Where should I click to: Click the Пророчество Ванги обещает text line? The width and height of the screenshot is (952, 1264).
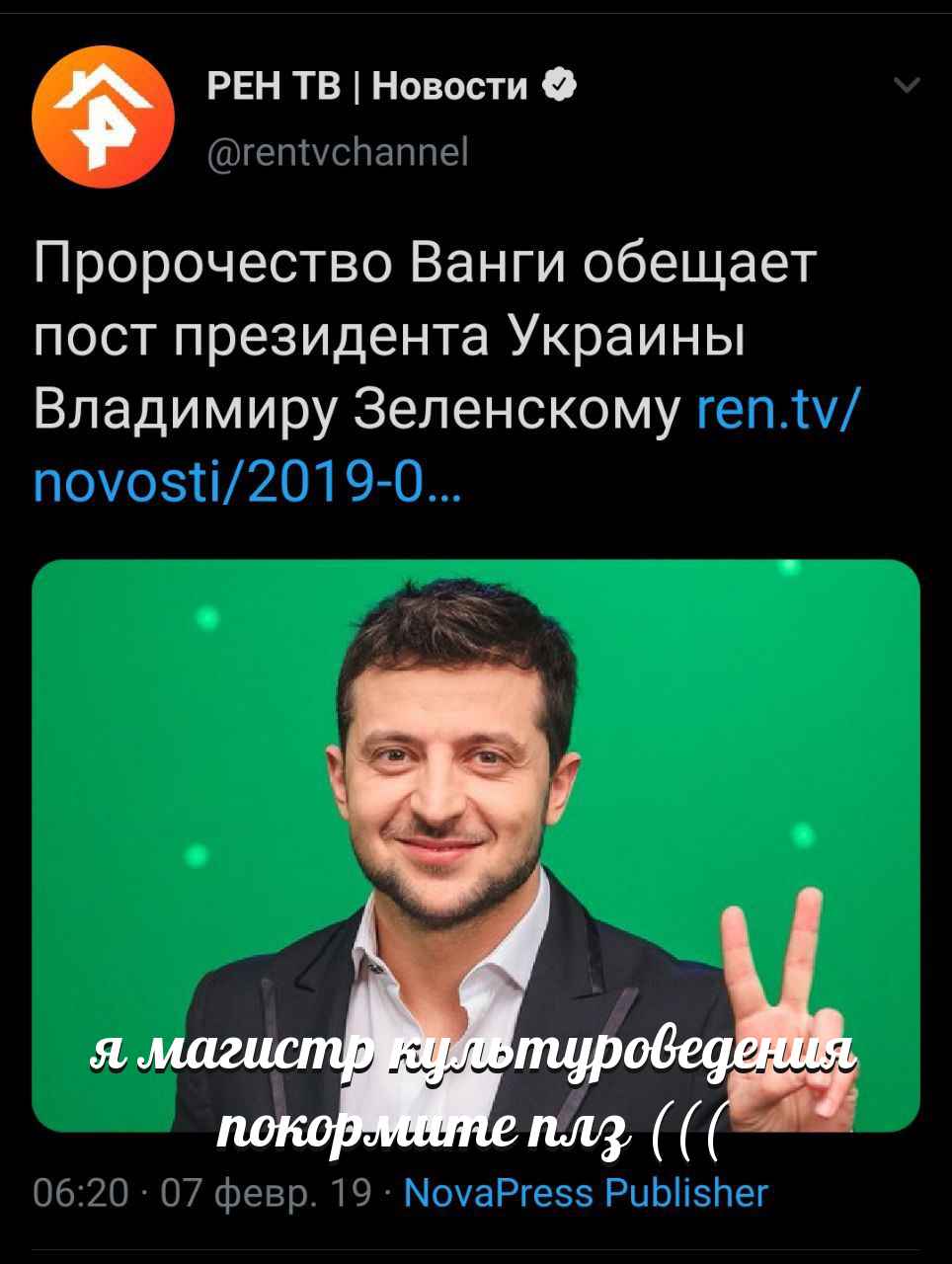(x=427, y=264)
